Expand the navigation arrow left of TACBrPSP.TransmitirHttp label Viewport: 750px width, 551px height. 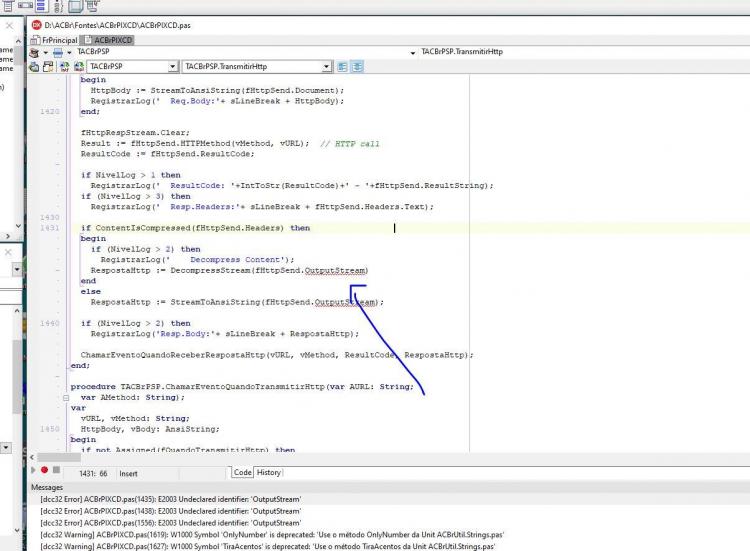point(413,53)
